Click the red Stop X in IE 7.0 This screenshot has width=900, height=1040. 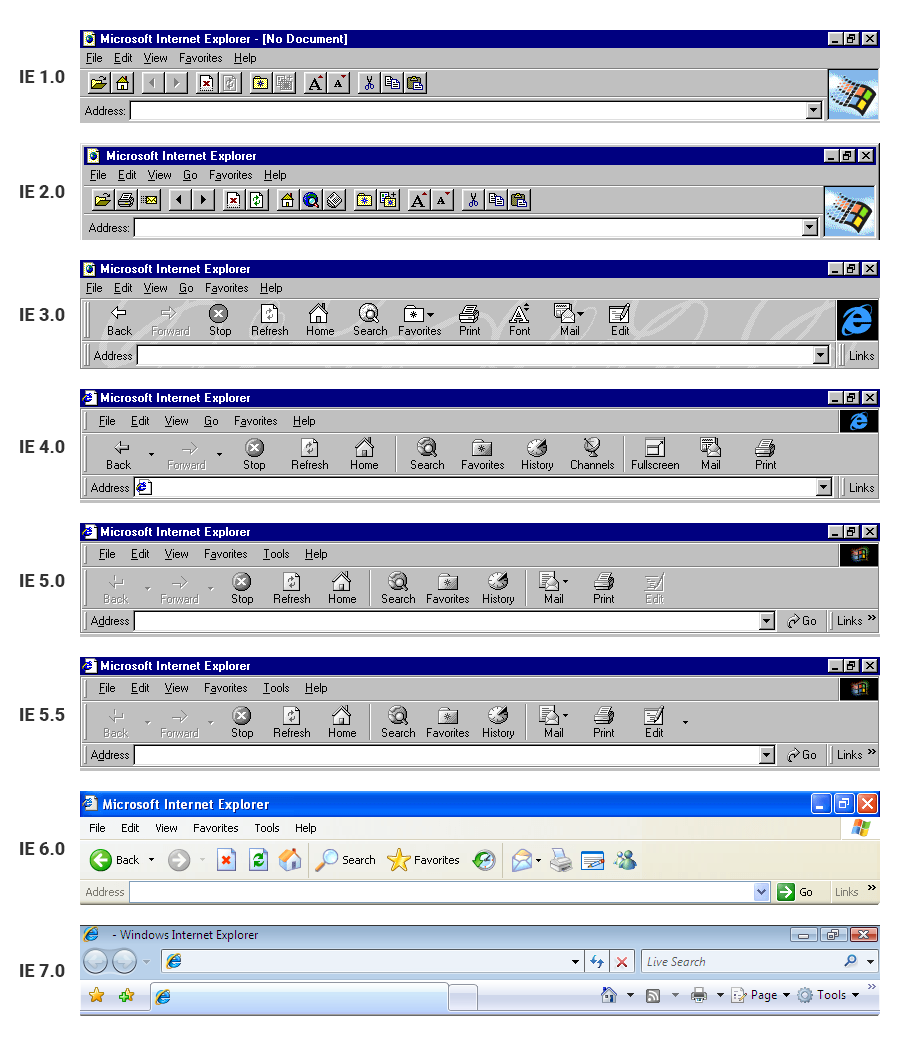click(621, 962)
